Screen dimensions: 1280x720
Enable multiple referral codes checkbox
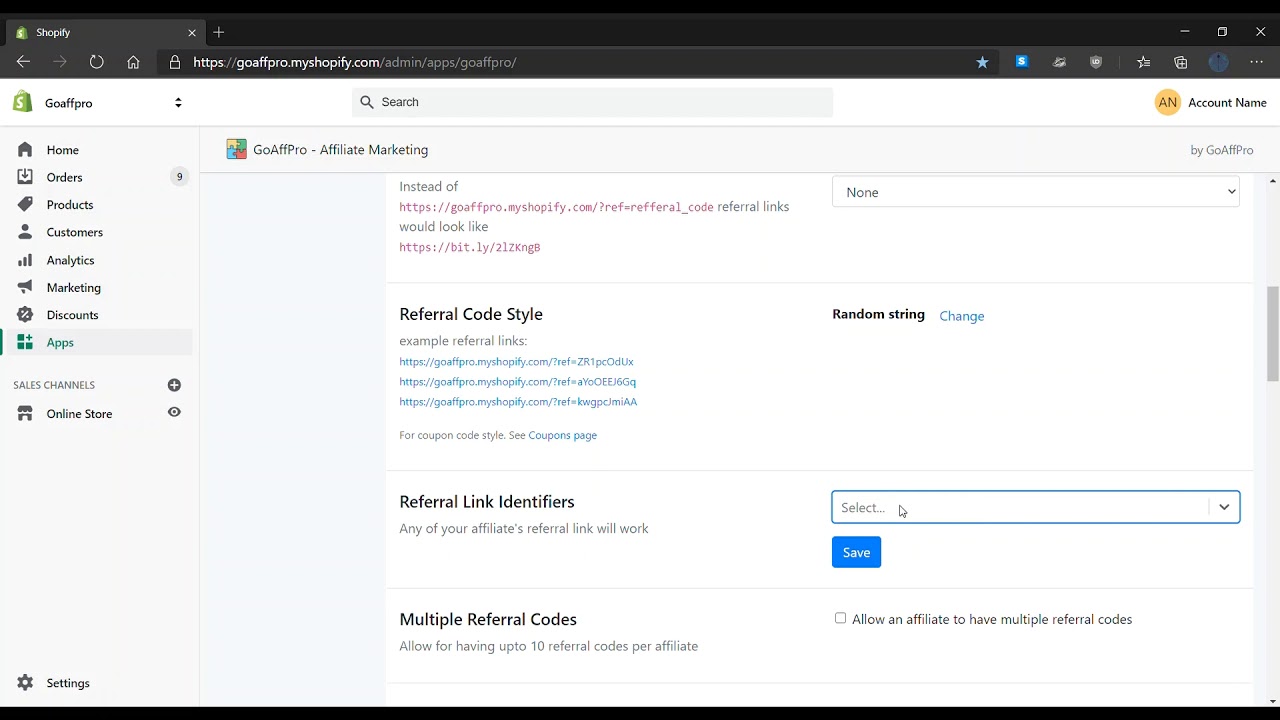(x=840, y=618)
